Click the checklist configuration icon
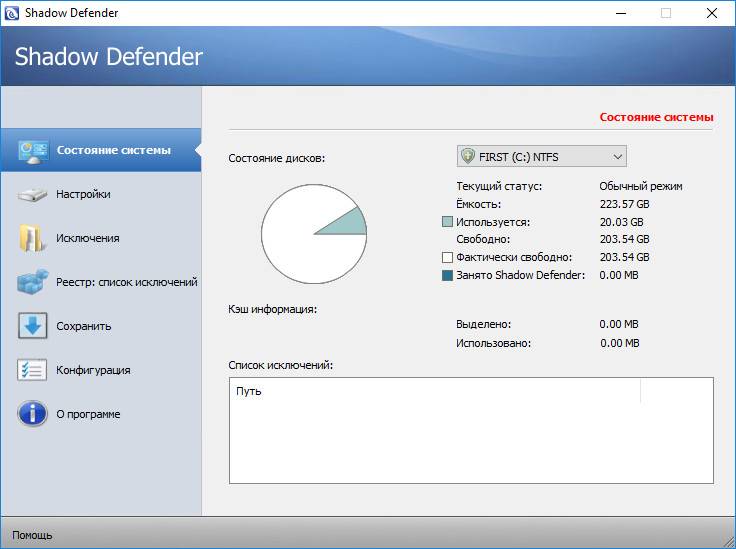Image resolution: width=736 pixels, height=549 pixels. (x=32, y=370)
